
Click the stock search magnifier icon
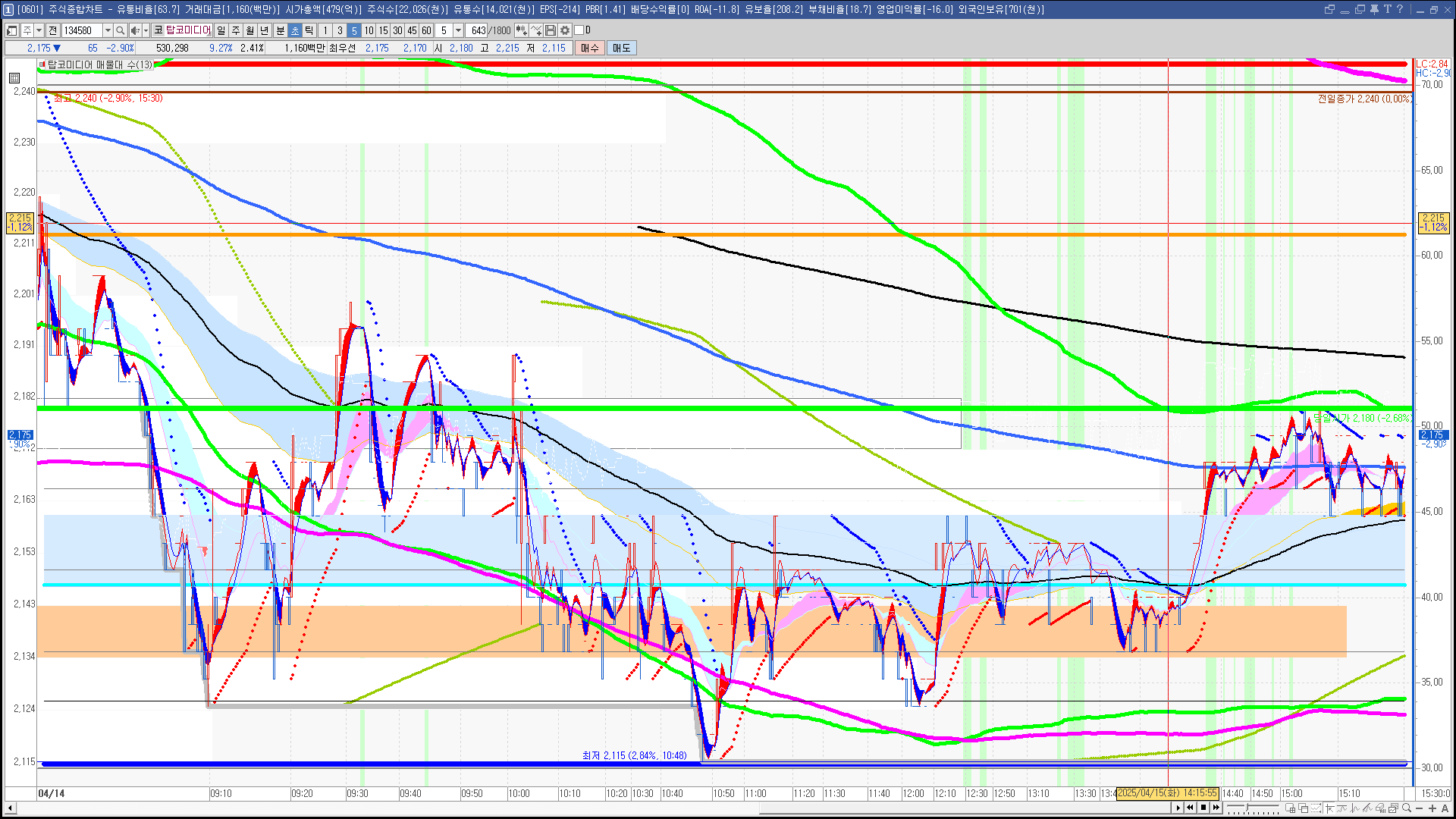(120, 30)
